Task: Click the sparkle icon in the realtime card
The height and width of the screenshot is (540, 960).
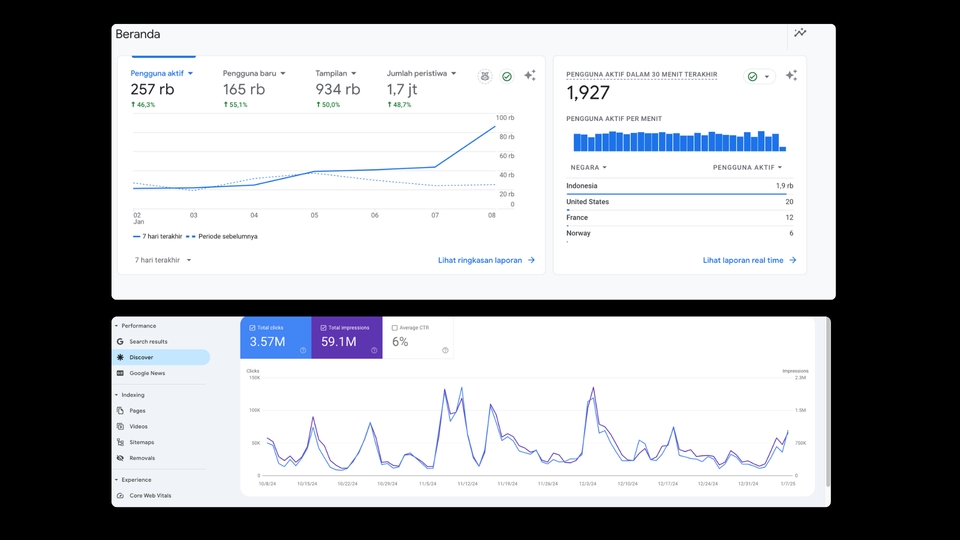Action: 791,75
